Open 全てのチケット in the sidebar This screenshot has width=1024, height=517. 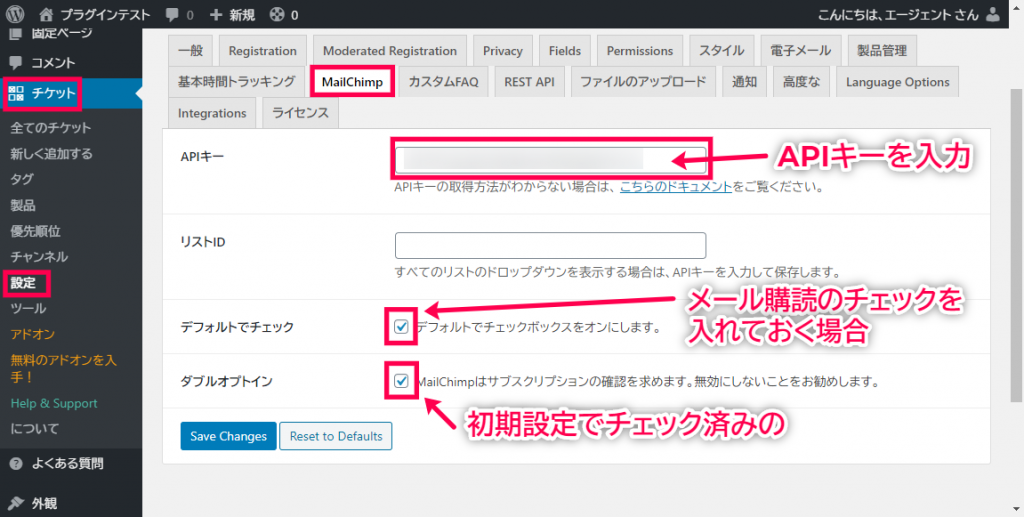coord(51,128)
